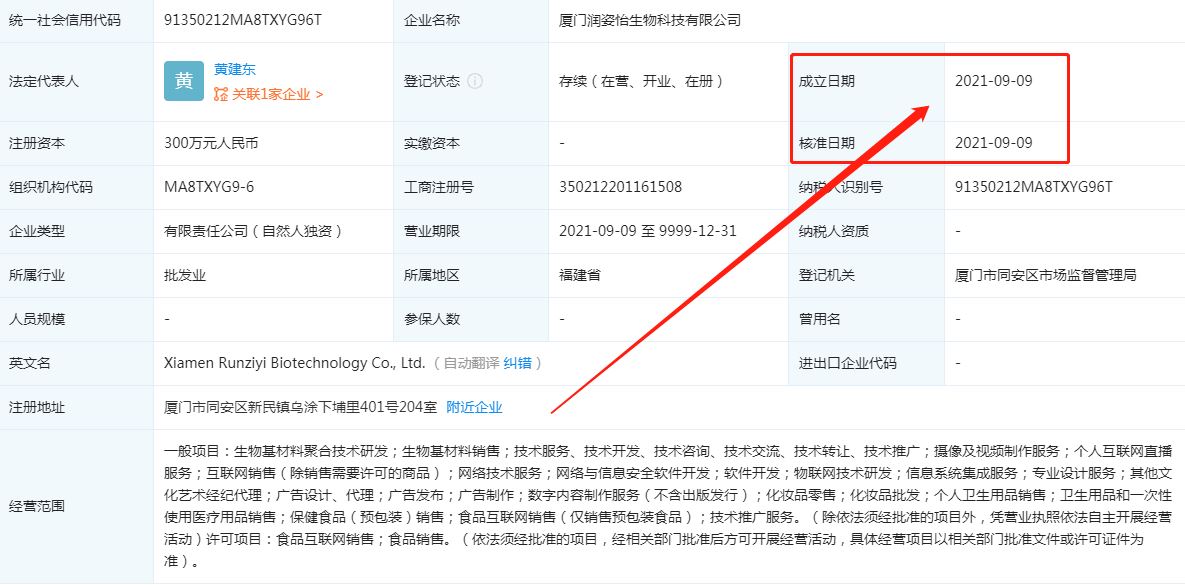Click the related-company network icon beside 关联1家企业

[221, 94]
